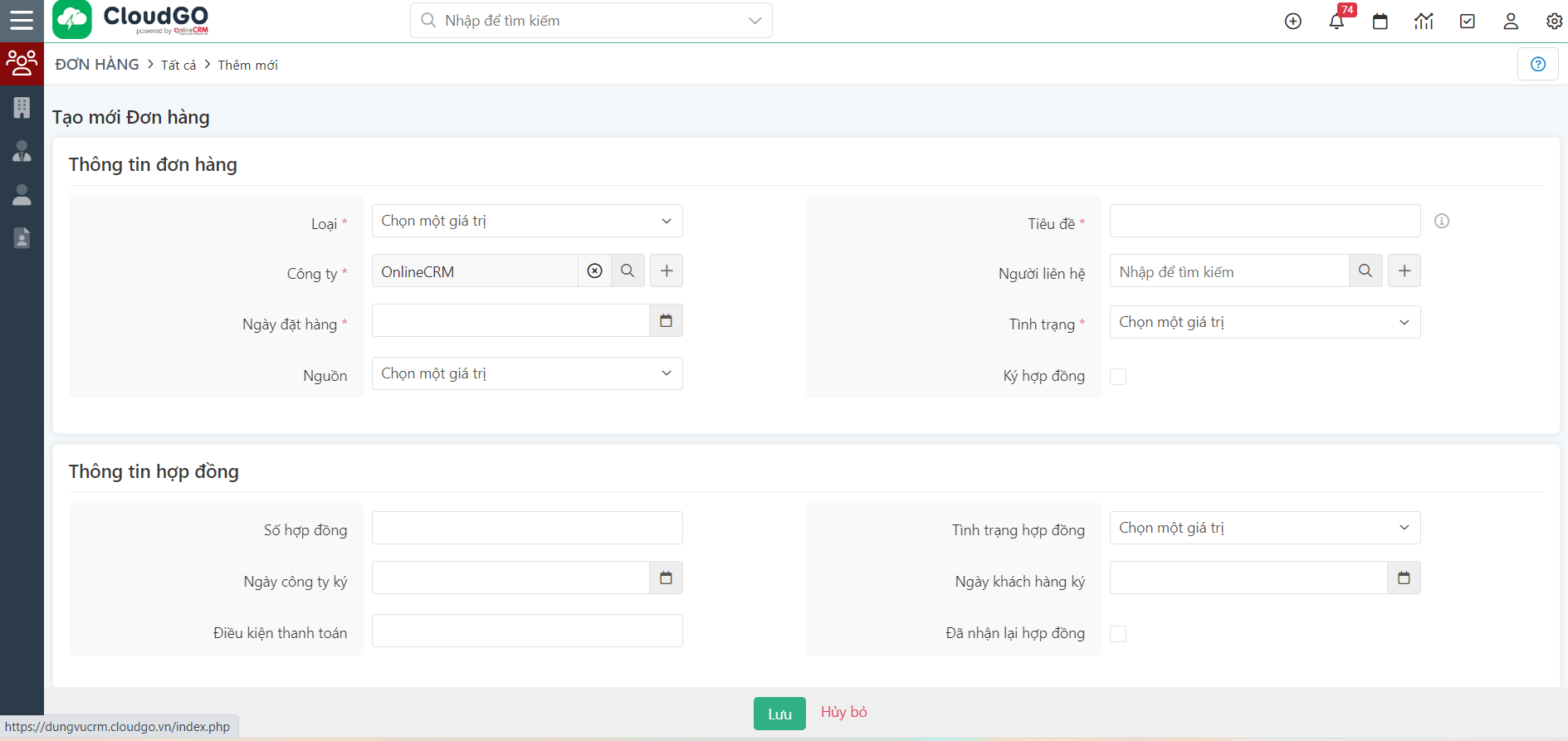The width and height of the screenshot is (1568, 741).
Task: Click the magnifier icon in global search
Action: coord(428,20)
